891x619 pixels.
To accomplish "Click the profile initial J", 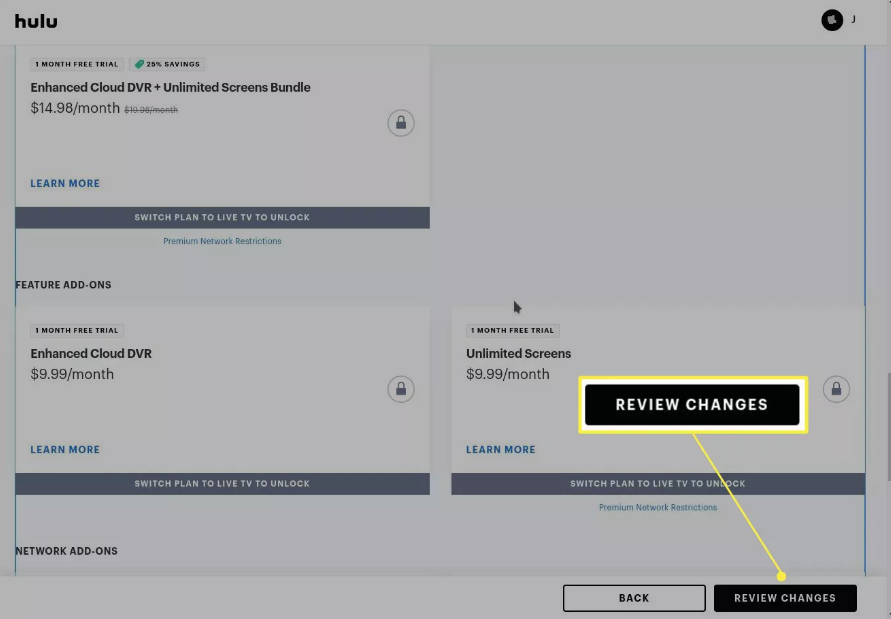I will click(853, 19).
